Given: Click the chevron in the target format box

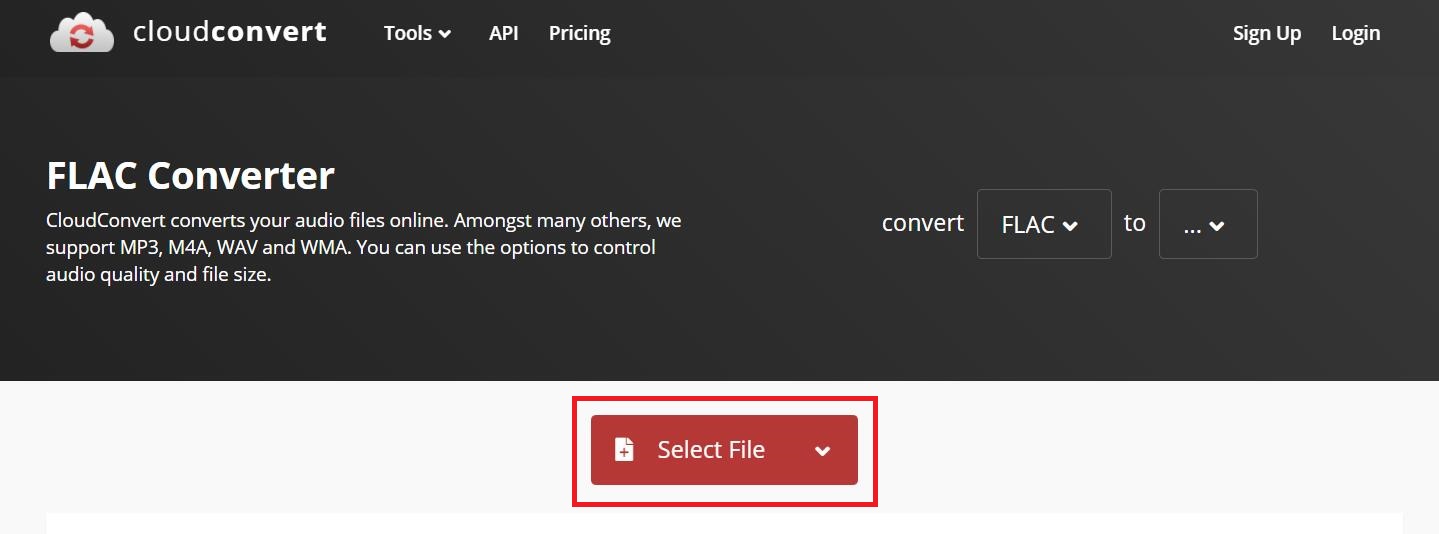Looking at the screenshot, I should (1217, 226).
